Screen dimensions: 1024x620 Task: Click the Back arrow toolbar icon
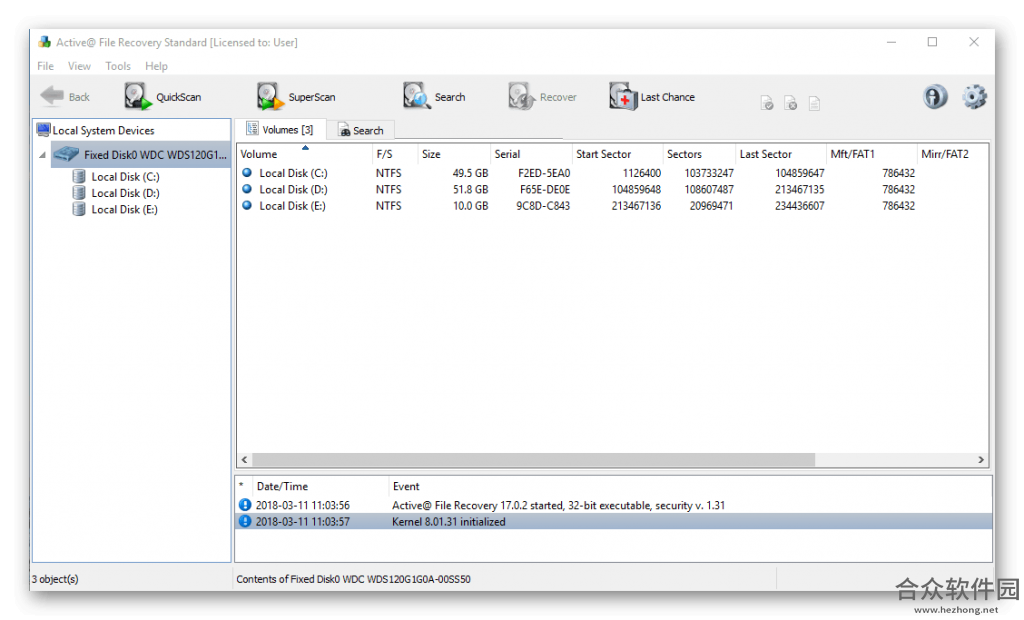[52, 96]
